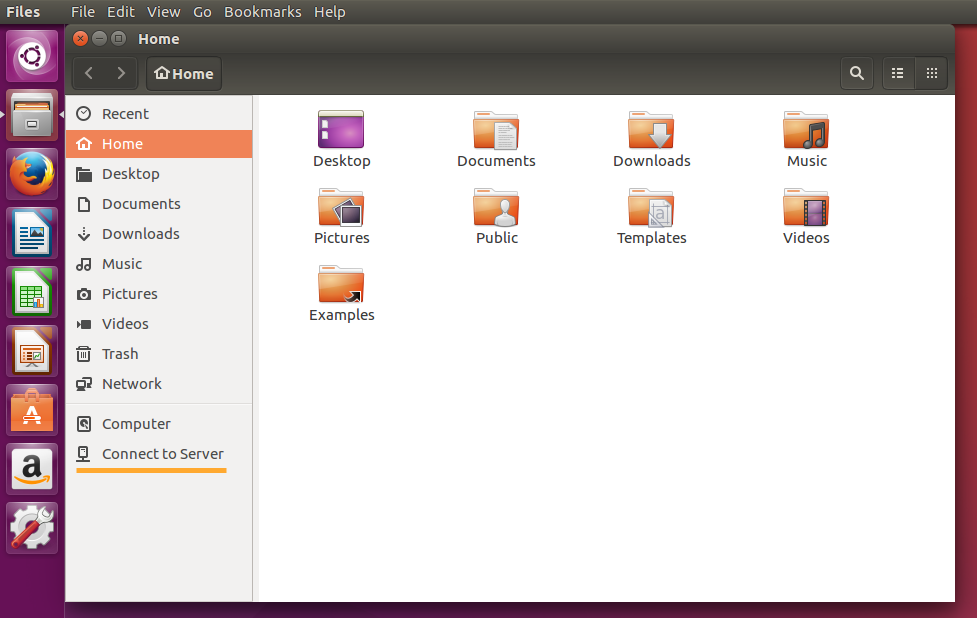Open the search icon in toolbar
Viewport: 977px width, 618px height.
point(856,73)
